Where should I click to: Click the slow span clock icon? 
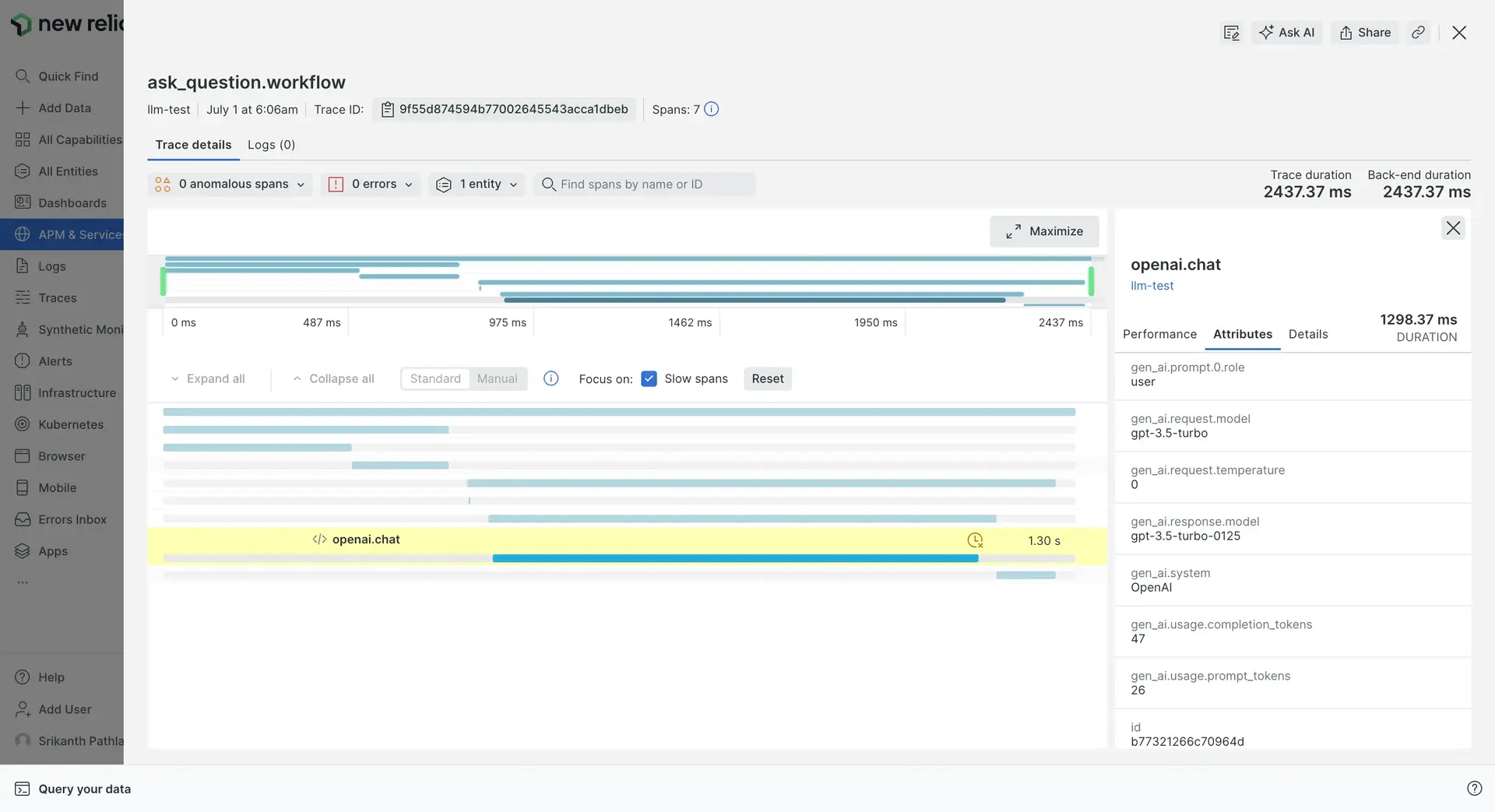pyautogui.click(x=975, y=540)
